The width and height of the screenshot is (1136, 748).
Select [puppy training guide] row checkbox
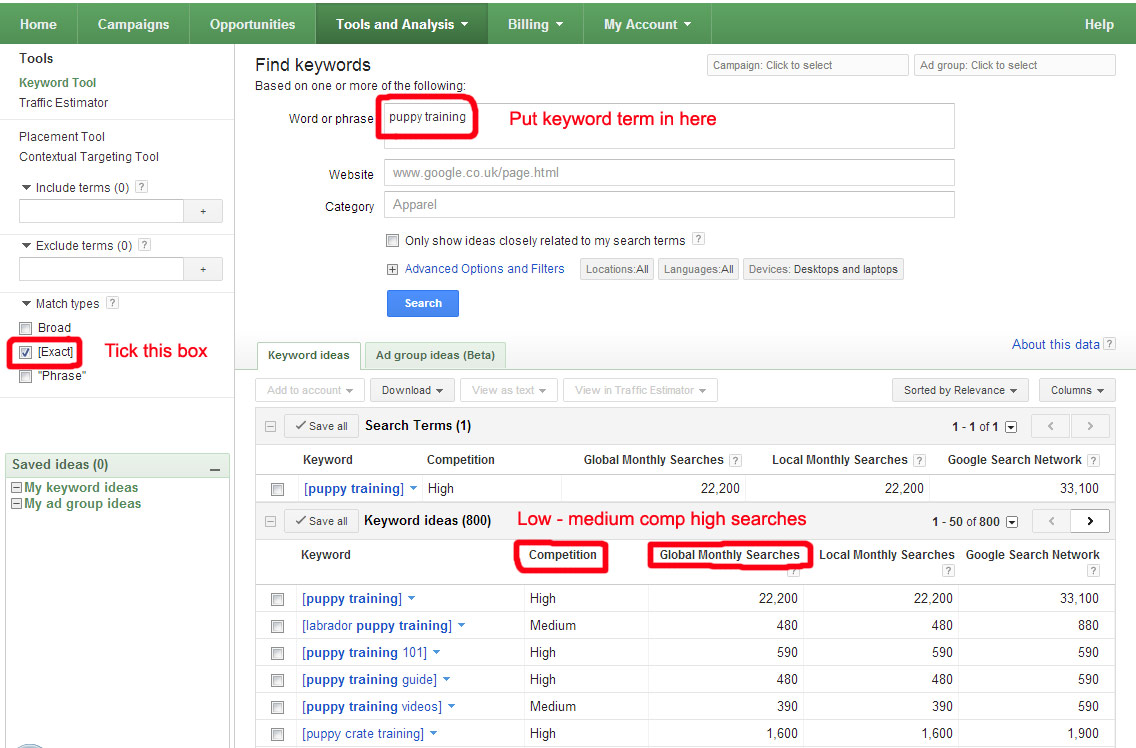tap(277, 681)
